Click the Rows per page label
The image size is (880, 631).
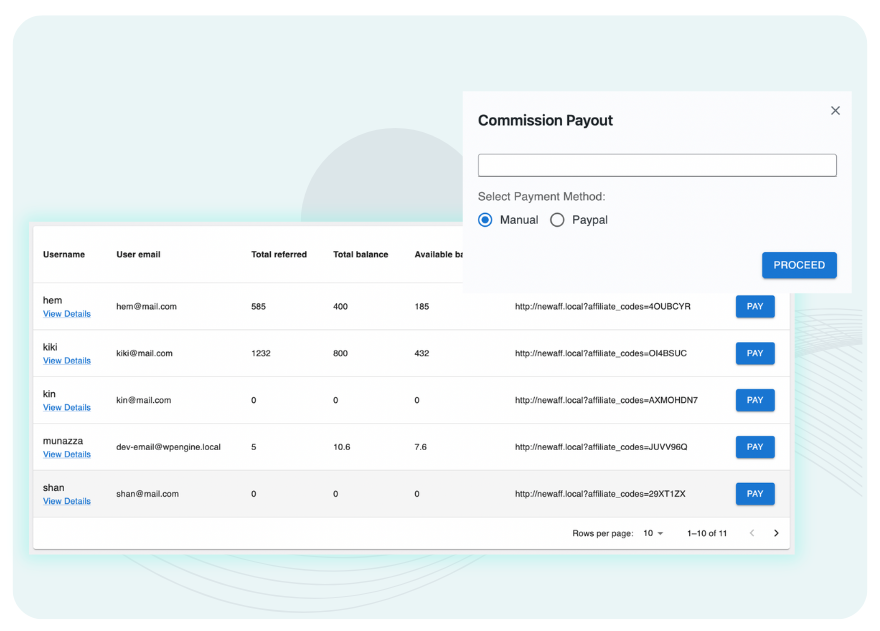click(603, 533)
